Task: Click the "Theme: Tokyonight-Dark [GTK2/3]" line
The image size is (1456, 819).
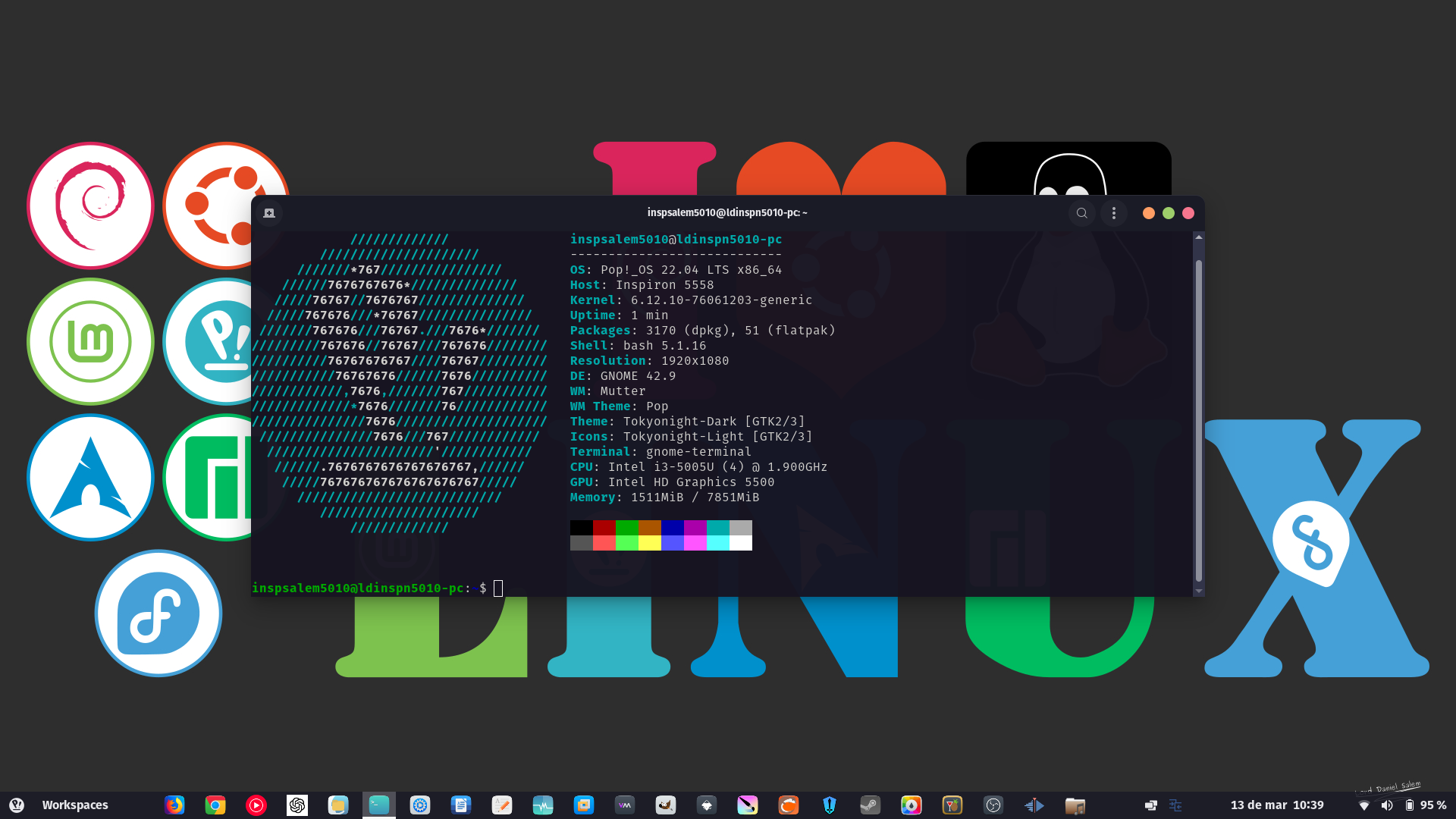Action: 687,422
